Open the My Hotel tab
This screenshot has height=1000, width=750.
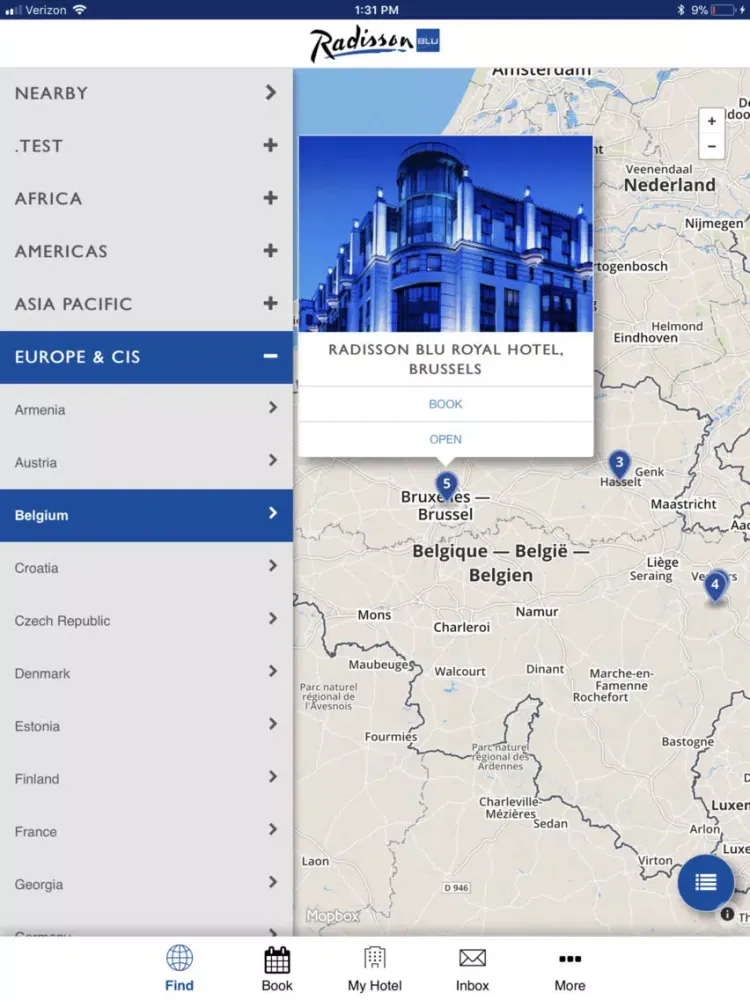[374, 968]
